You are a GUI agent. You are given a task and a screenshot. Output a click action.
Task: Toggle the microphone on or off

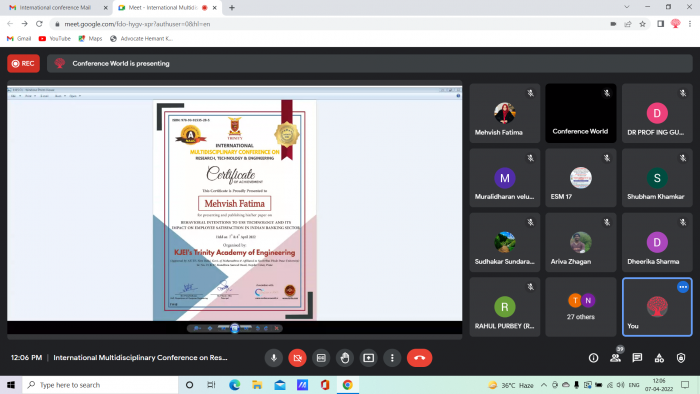tap(274, 358)
